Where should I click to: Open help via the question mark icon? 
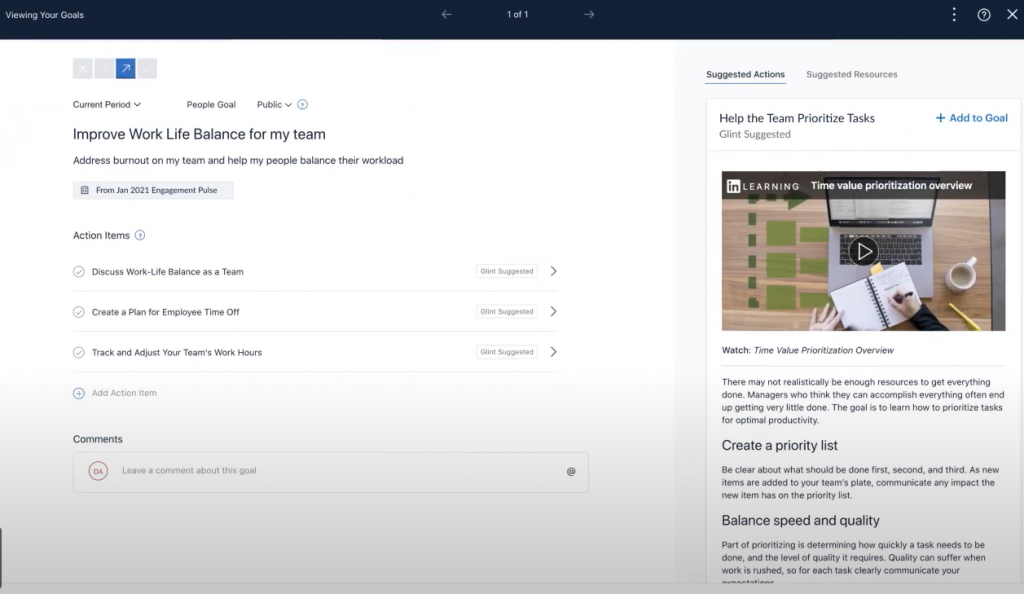[983, 15]
